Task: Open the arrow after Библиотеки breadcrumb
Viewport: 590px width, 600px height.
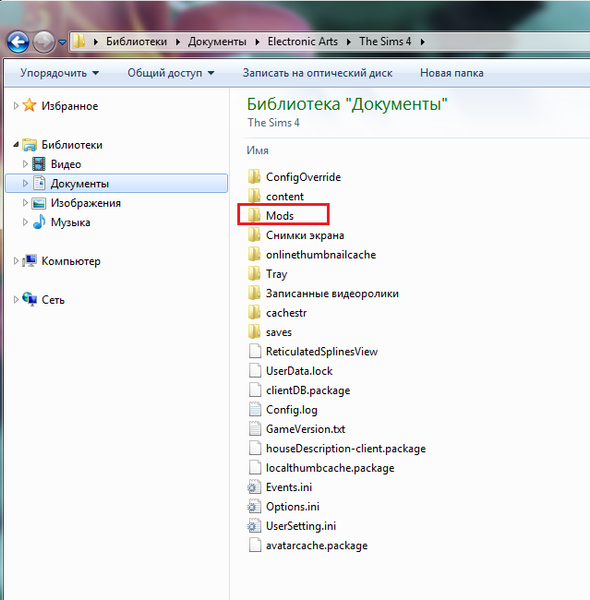Action: 178,42
